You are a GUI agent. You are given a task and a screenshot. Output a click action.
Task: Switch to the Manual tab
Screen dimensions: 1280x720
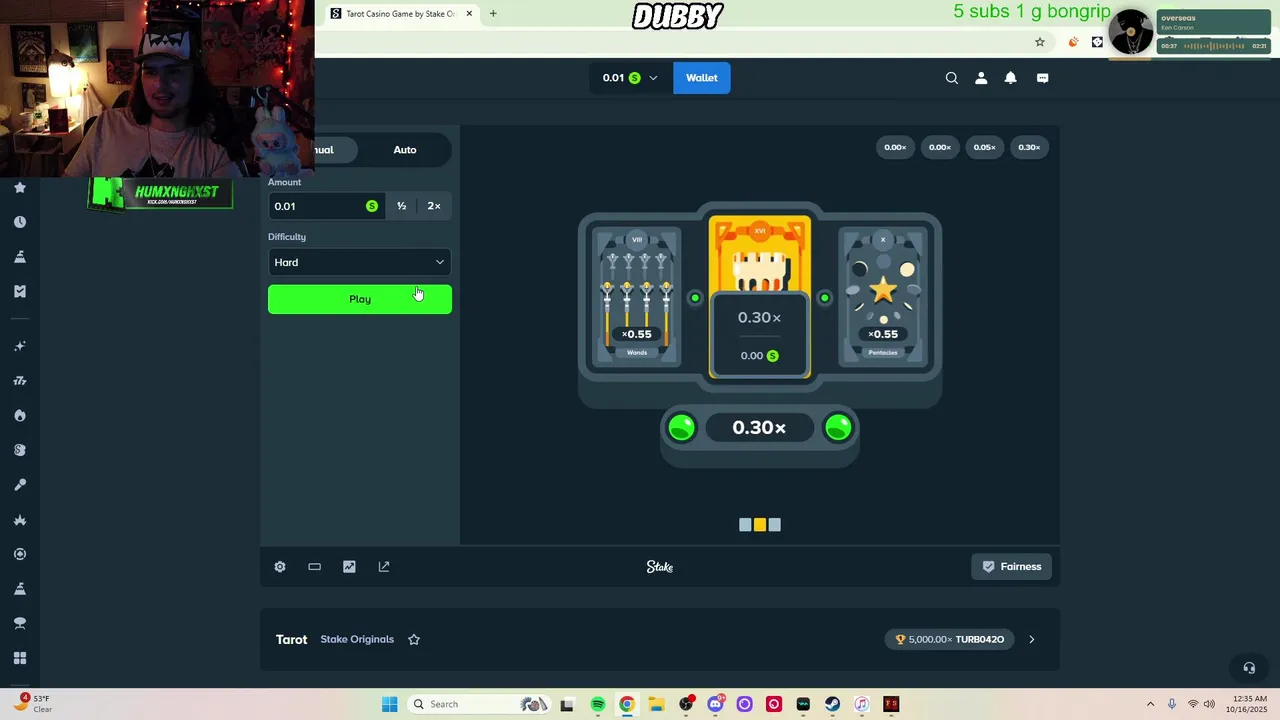click(322, 150)
